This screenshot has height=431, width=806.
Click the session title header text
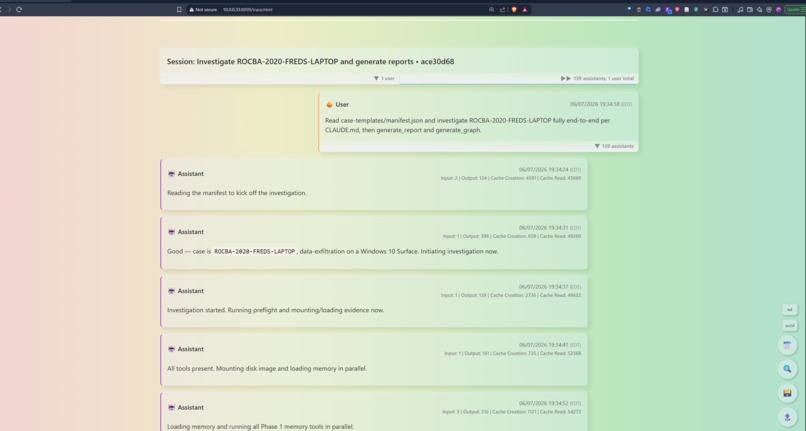[310, 61]
